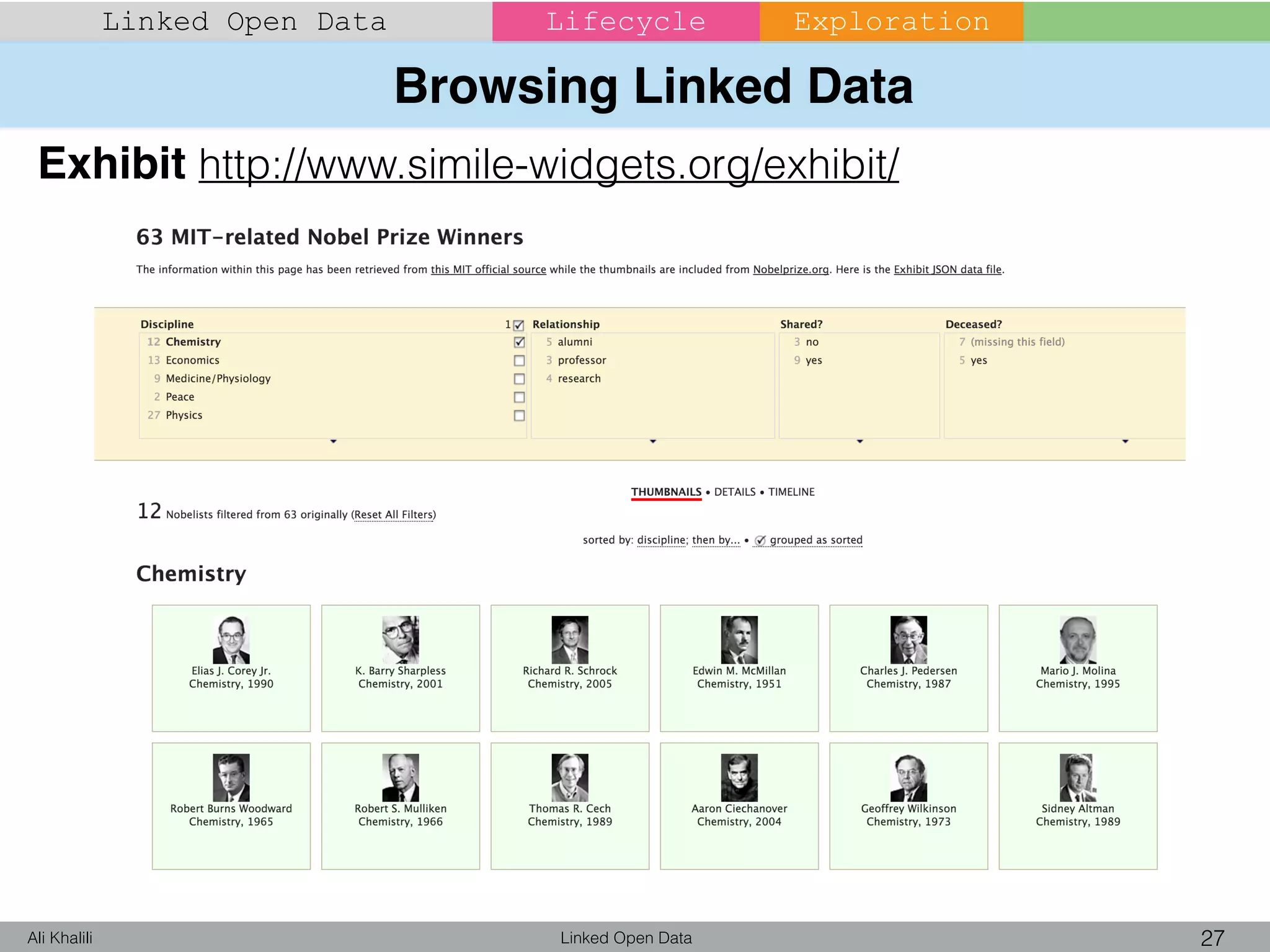Open the 'then by...' sort dropdown
This screenshot has height=952, width=1270.
point(716,540)
